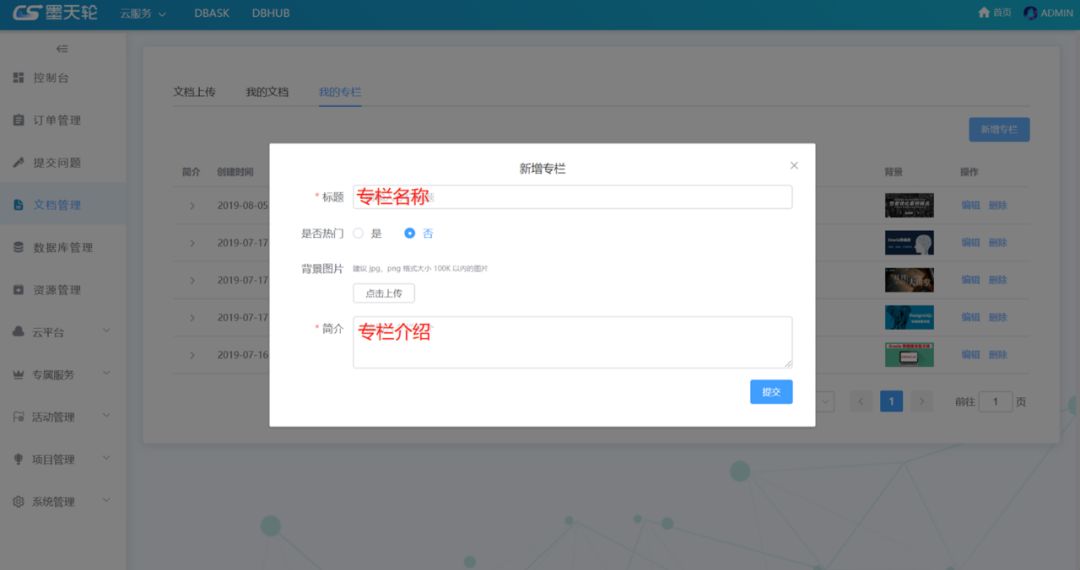Click the 项目管理 lightbulb icon

19,459
